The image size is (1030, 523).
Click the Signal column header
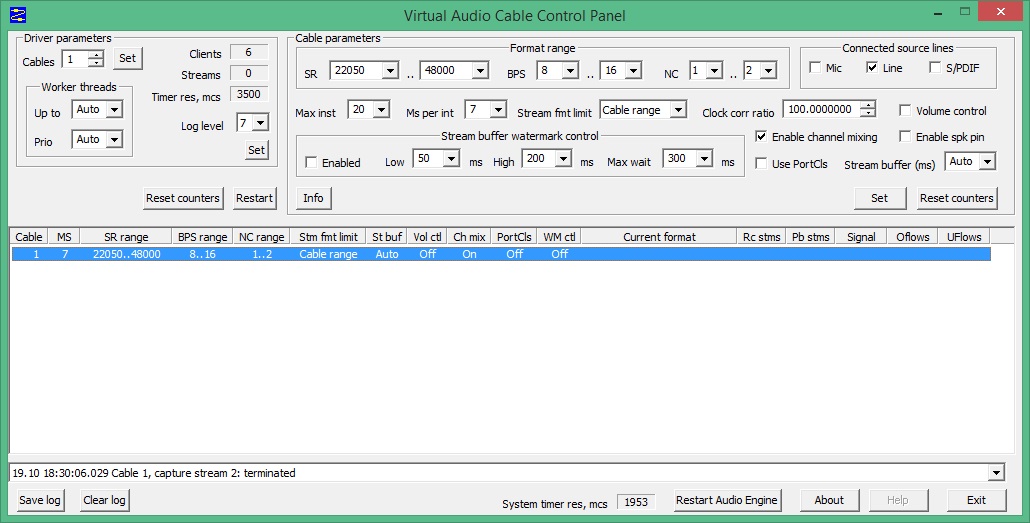[861, 237]
